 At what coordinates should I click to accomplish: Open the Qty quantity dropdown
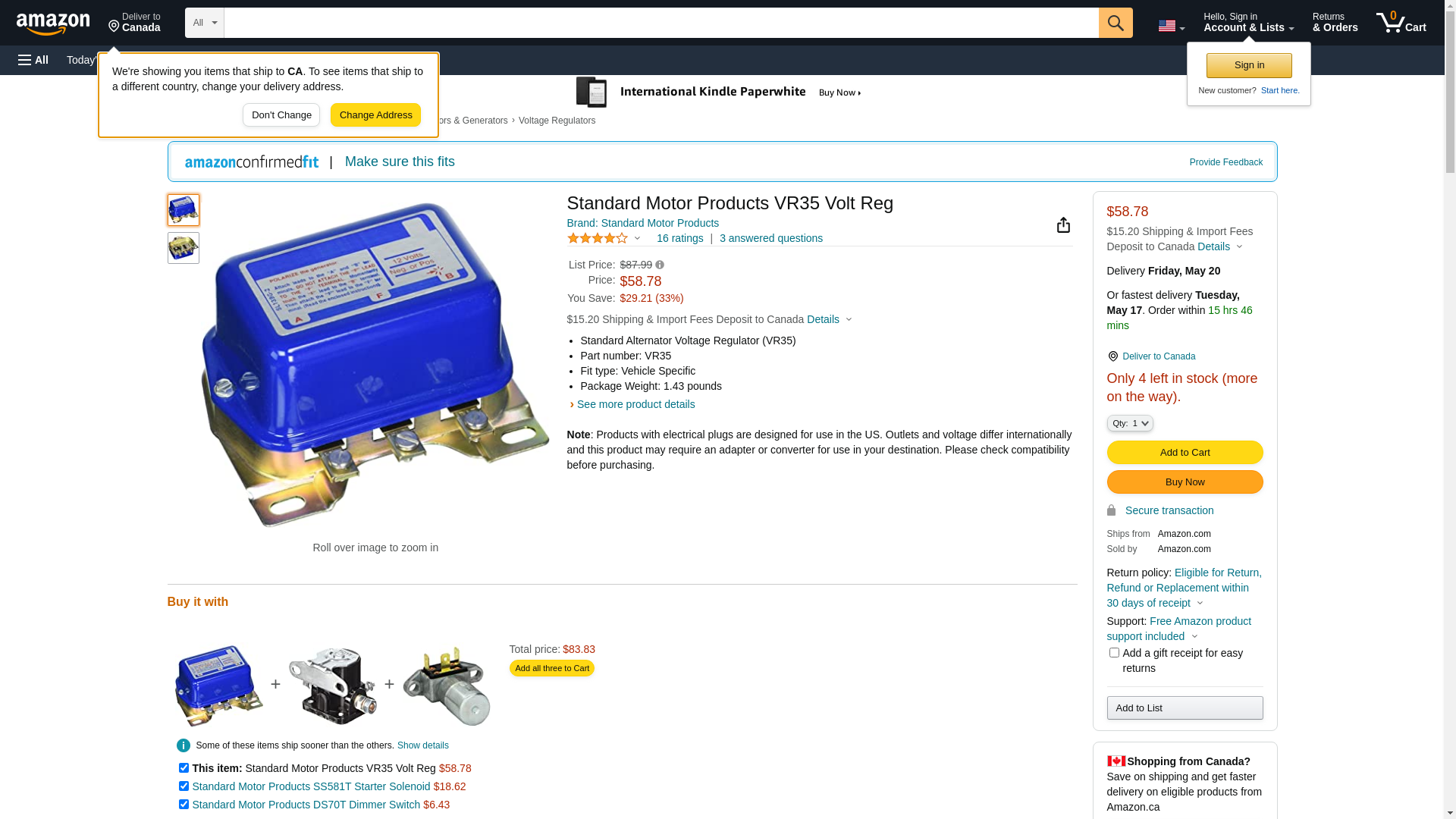1130,423
